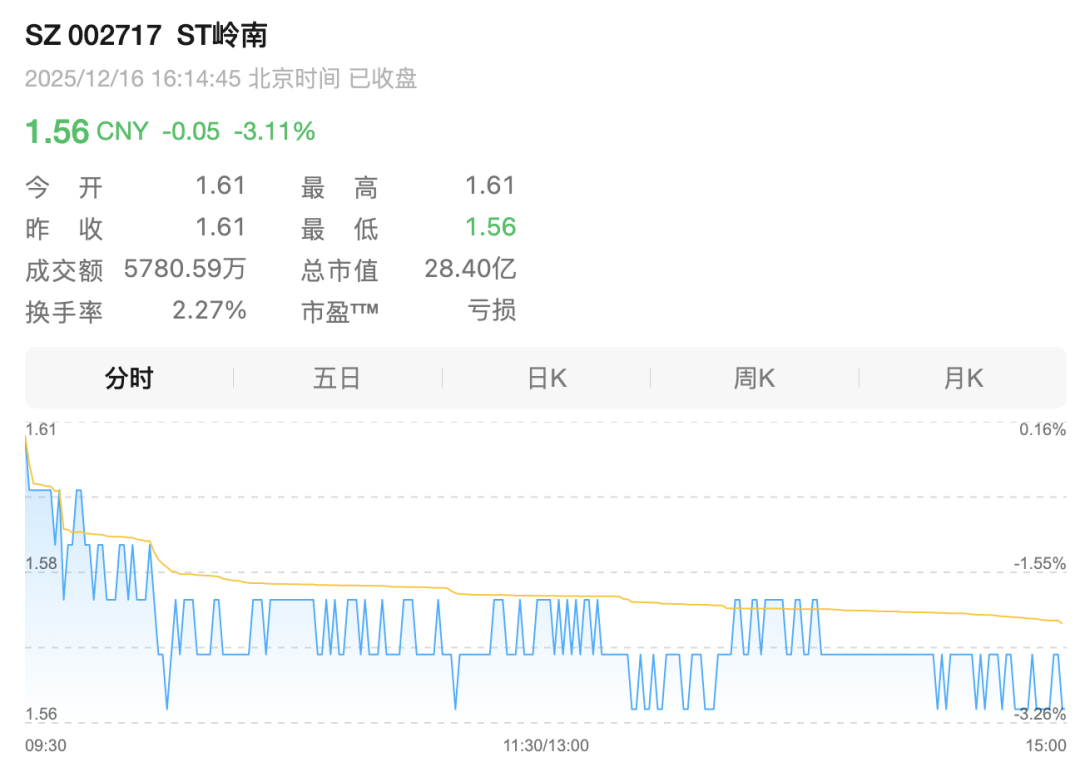
Task: Click the 09:30 time axis label
Action: (x=46, y=746)
